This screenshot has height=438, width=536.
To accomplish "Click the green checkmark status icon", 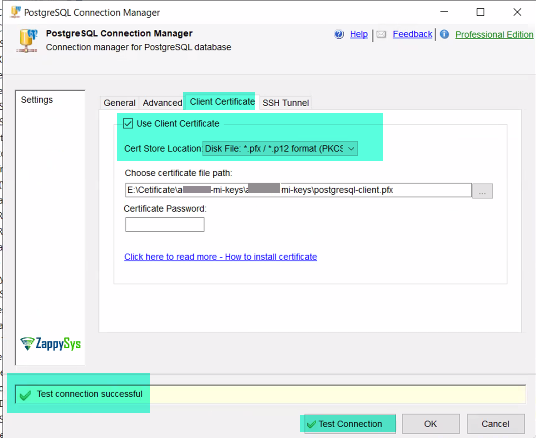I will click(25, 395).
